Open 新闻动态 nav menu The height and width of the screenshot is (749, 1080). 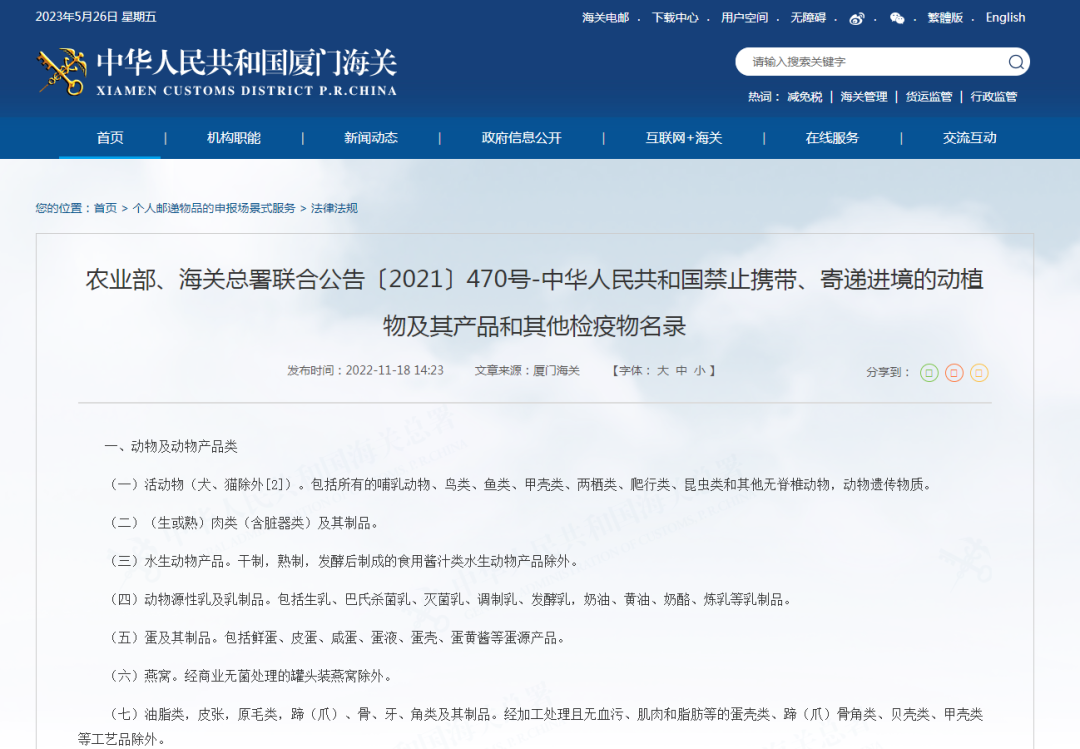point(371,138)
